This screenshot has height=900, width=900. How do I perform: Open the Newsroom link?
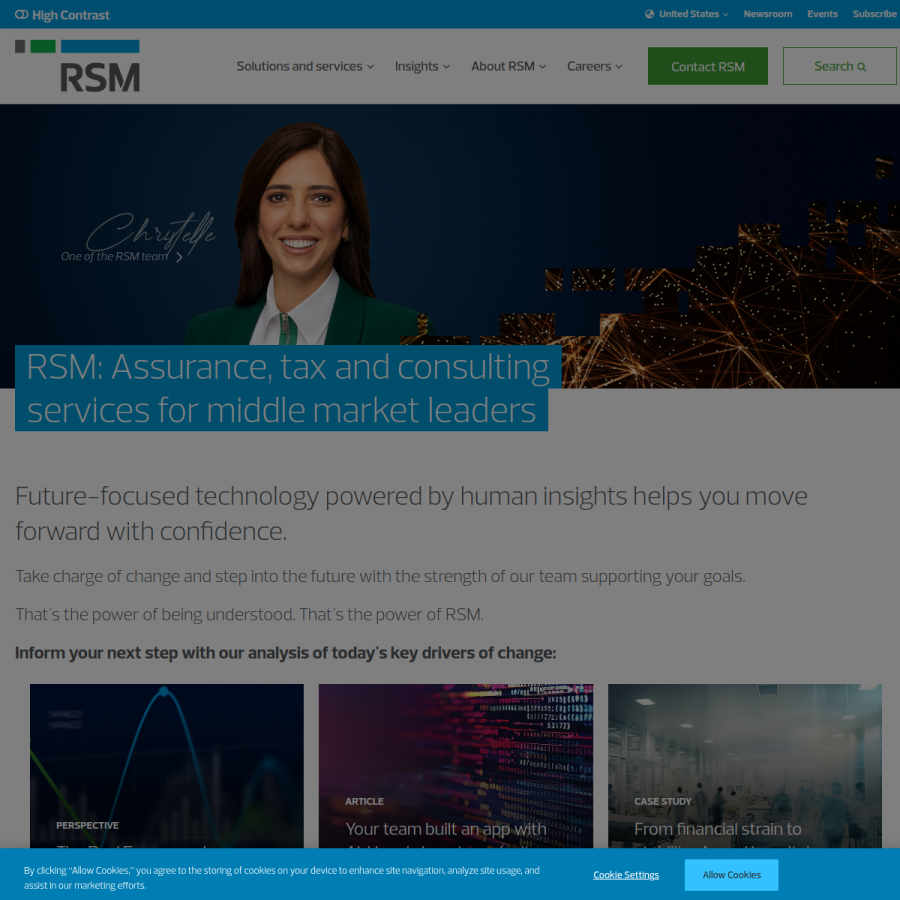click(767, 14)
